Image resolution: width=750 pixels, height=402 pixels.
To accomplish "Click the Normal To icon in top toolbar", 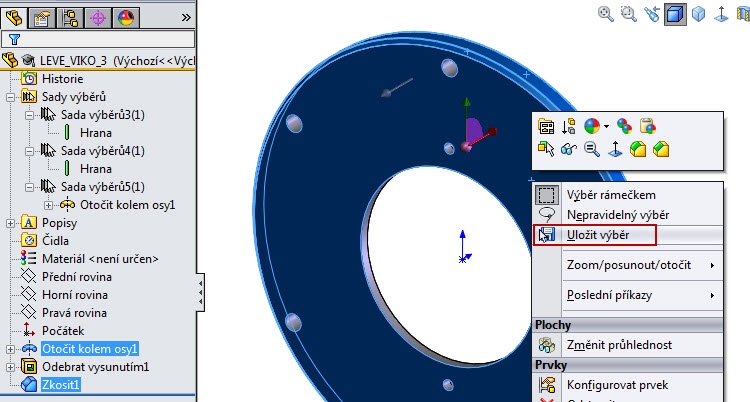I will 723,14.
